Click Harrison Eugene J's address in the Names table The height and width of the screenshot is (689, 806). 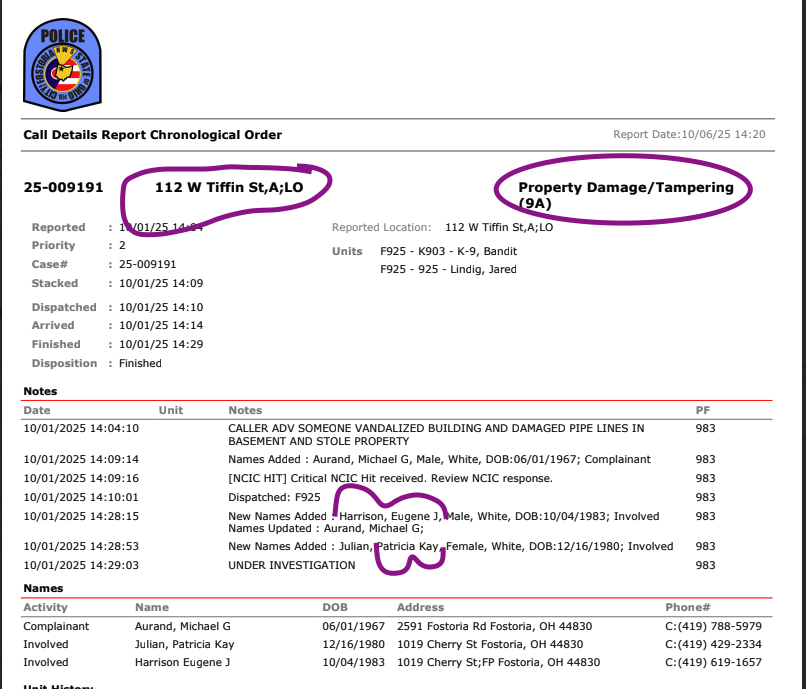click(x=498, y=662)
